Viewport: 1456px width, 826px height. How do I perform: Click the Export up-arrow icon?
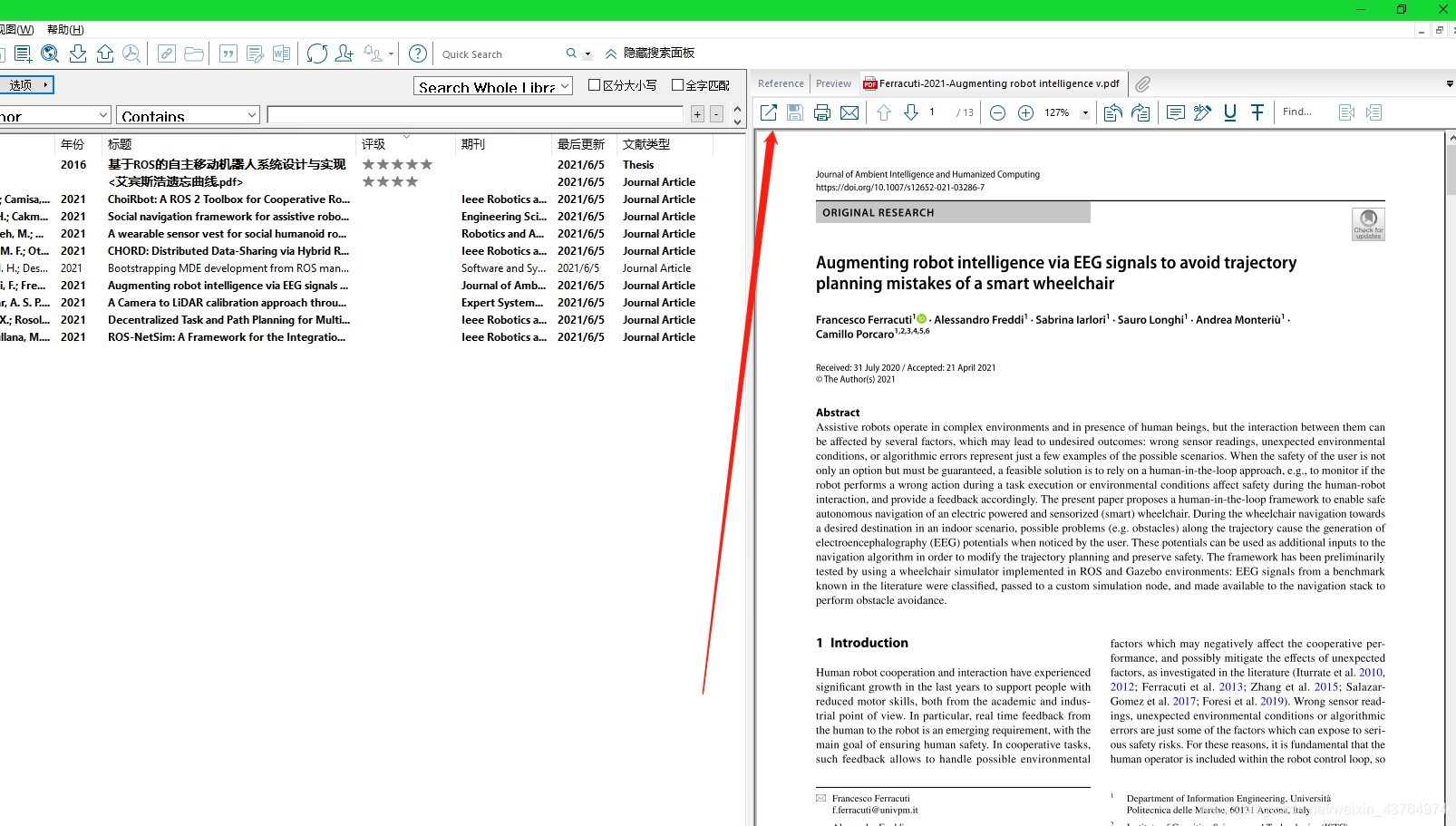(x=105, y=53)
